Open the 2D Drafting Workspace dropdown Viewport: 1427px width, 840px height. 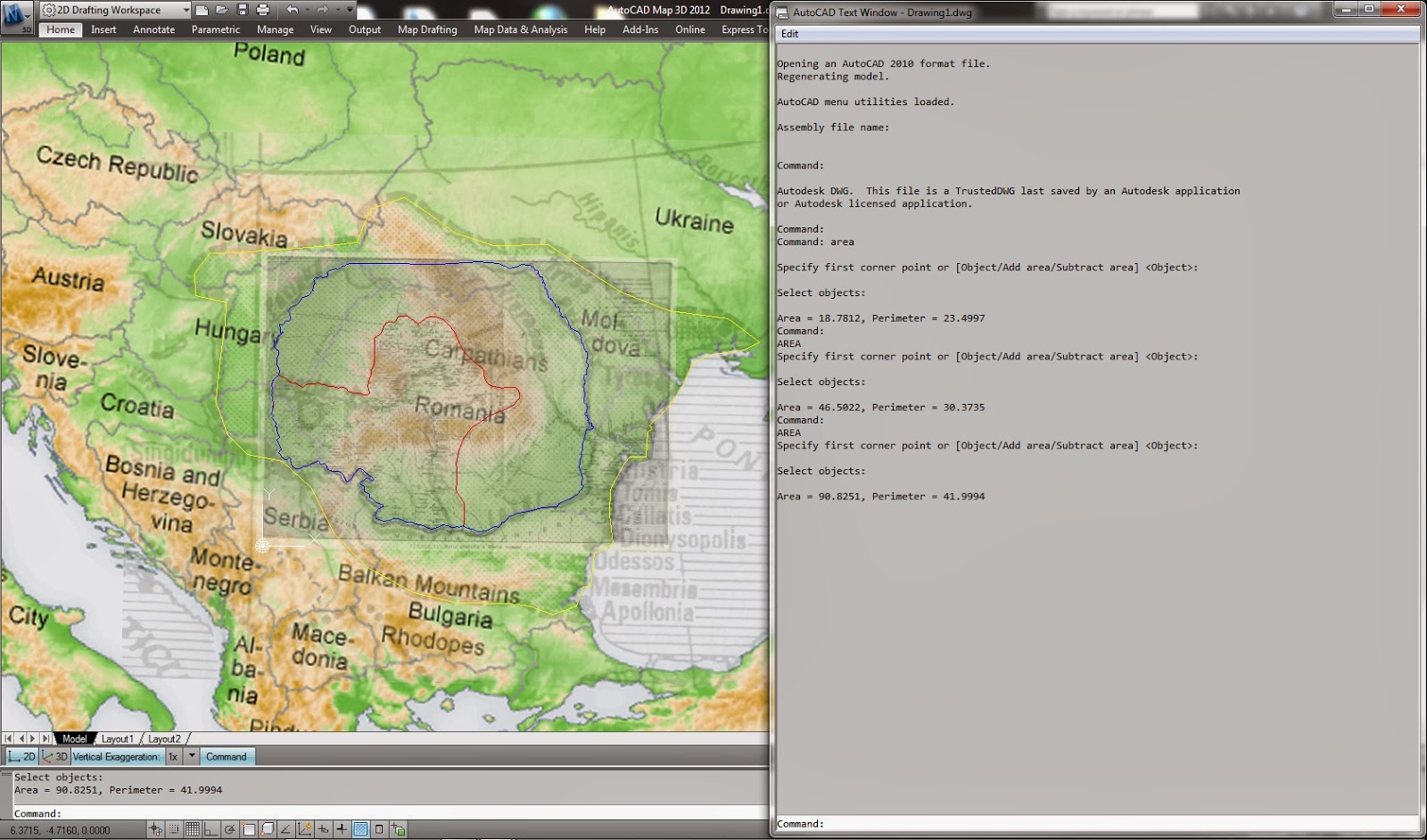(186, 10)
